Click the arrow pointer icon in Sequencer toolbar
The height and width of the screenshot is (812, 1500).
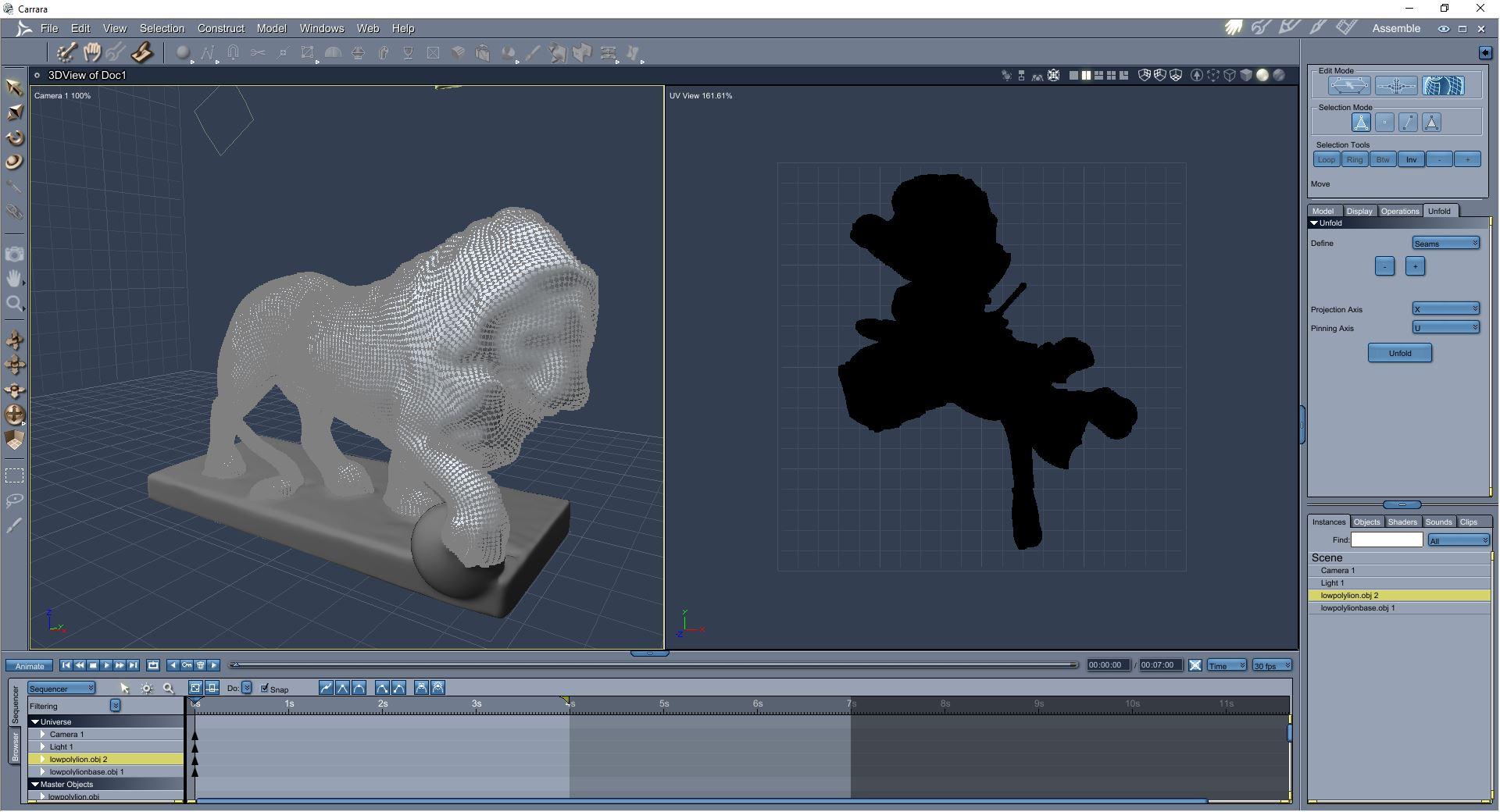[x=124, y=688]
